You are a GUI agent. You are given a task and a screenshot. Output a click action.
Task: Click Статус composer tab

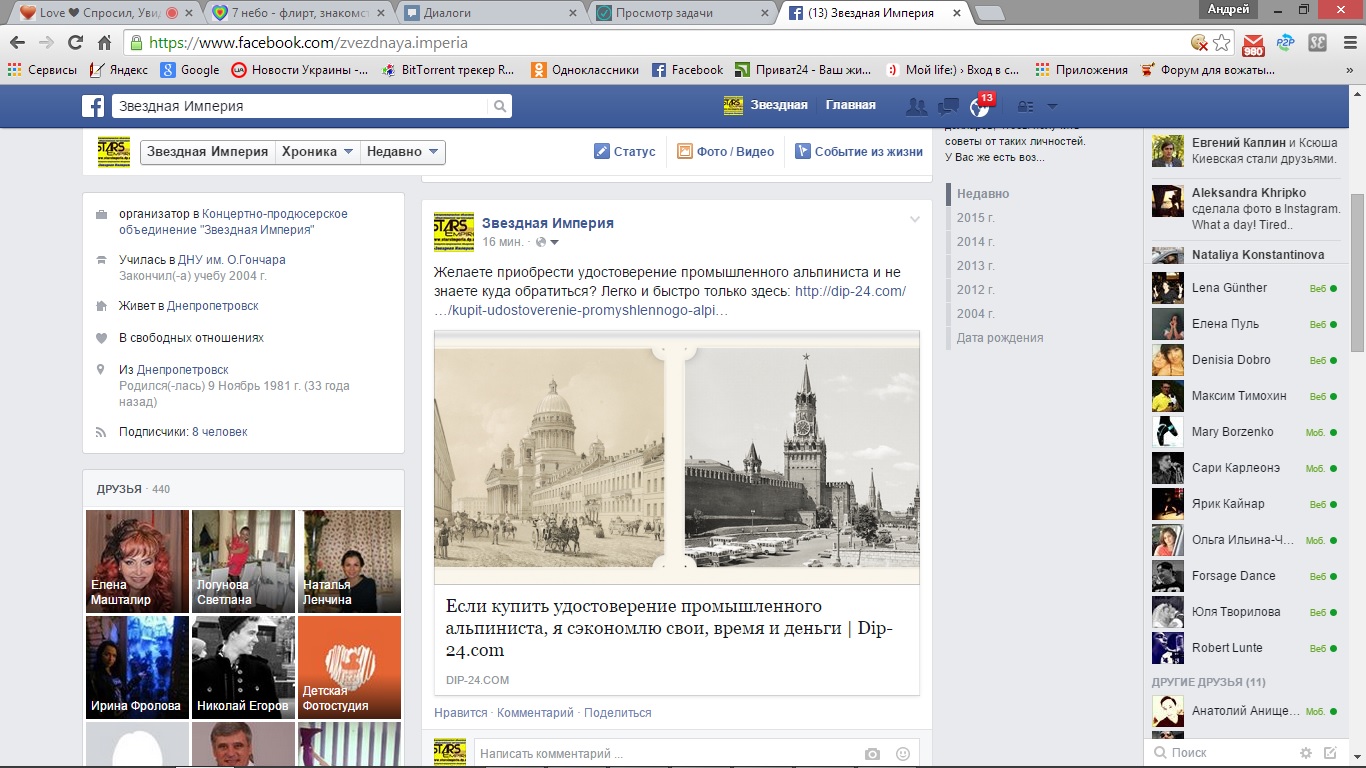tap(625, 152)
